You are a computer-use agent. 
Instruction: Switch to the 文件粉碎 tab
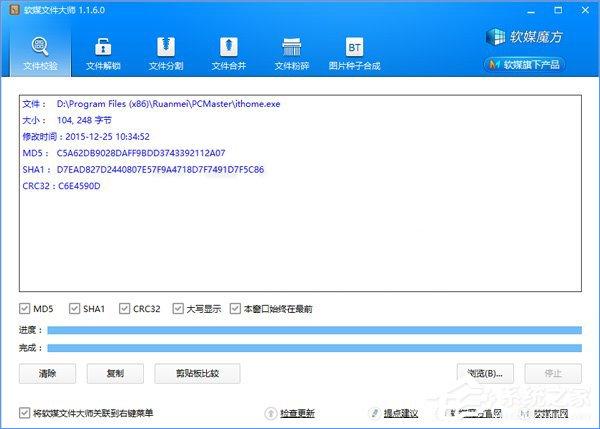click(292, 54)
